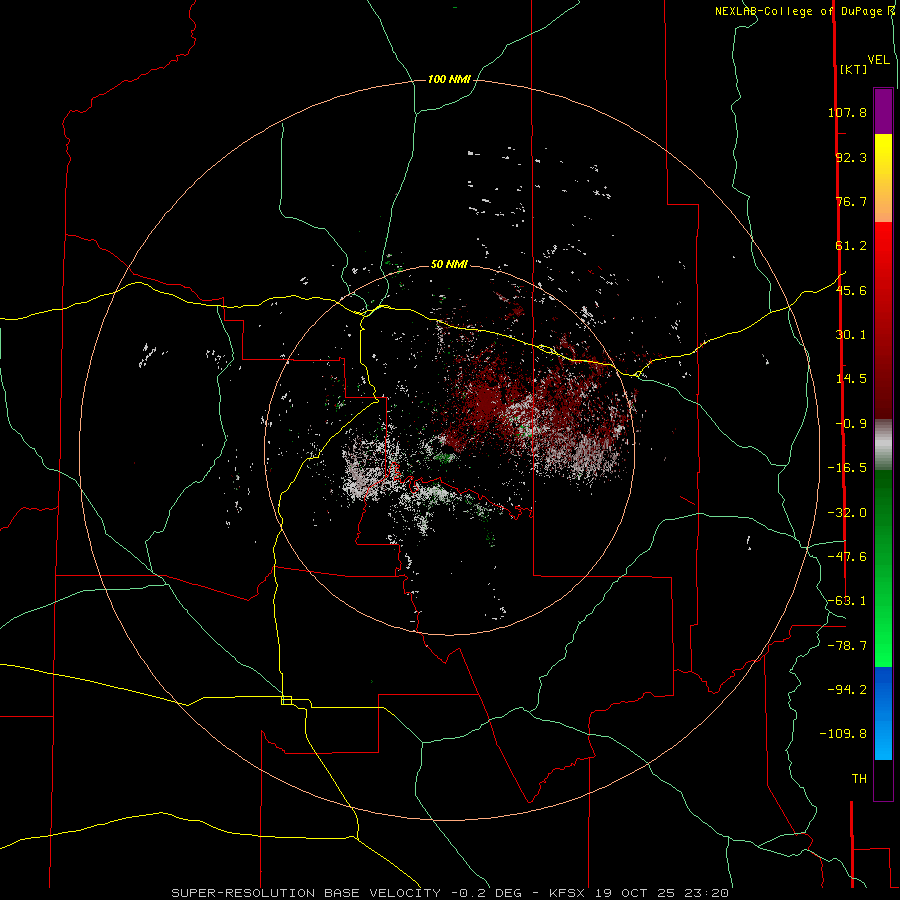
Task: Click the -78.7 velocity scale value
Action: tap(847, 646)
